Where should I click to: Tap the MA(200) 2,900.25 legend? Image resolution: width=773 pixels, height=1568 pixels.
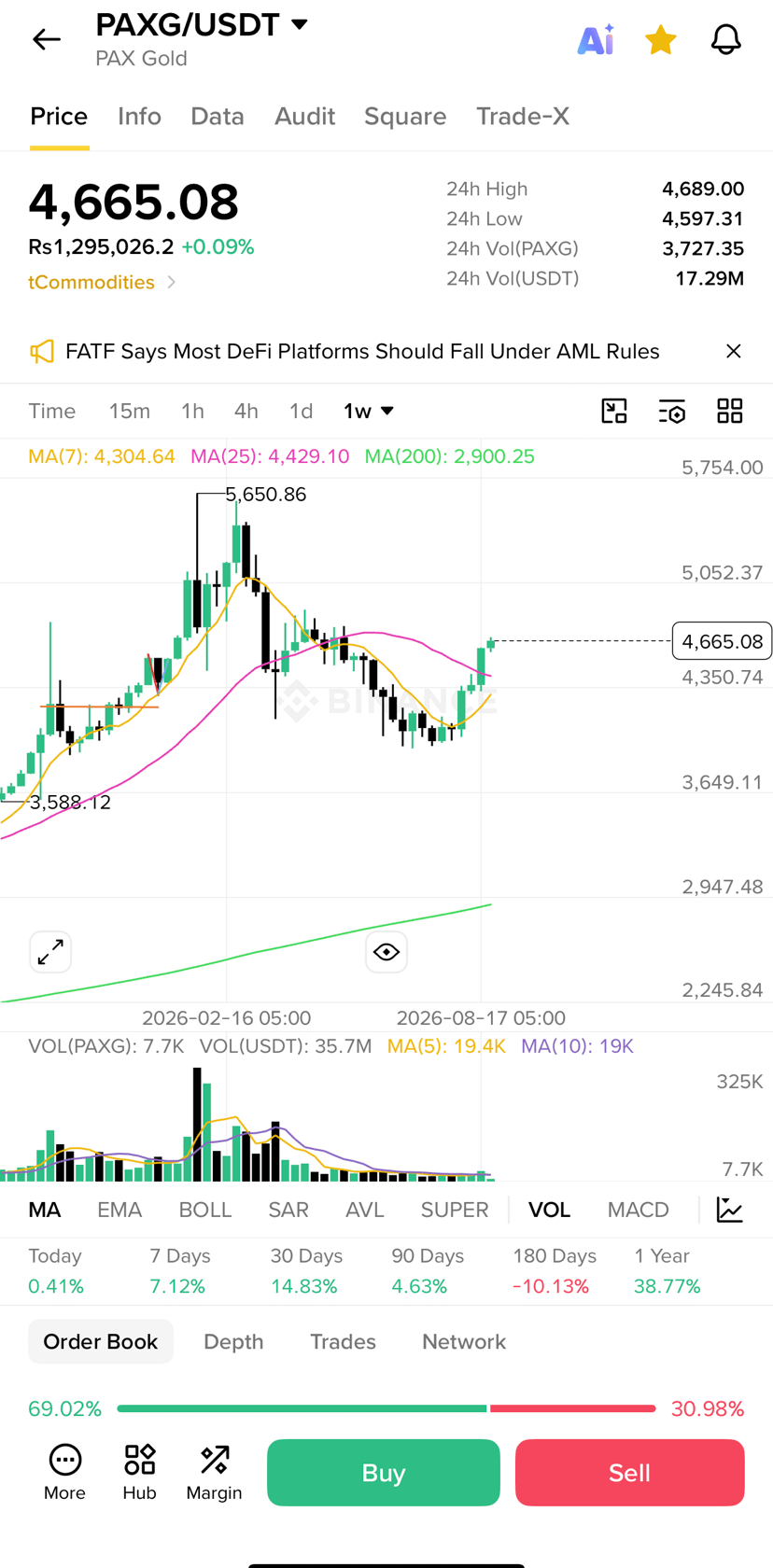point(450,456)
